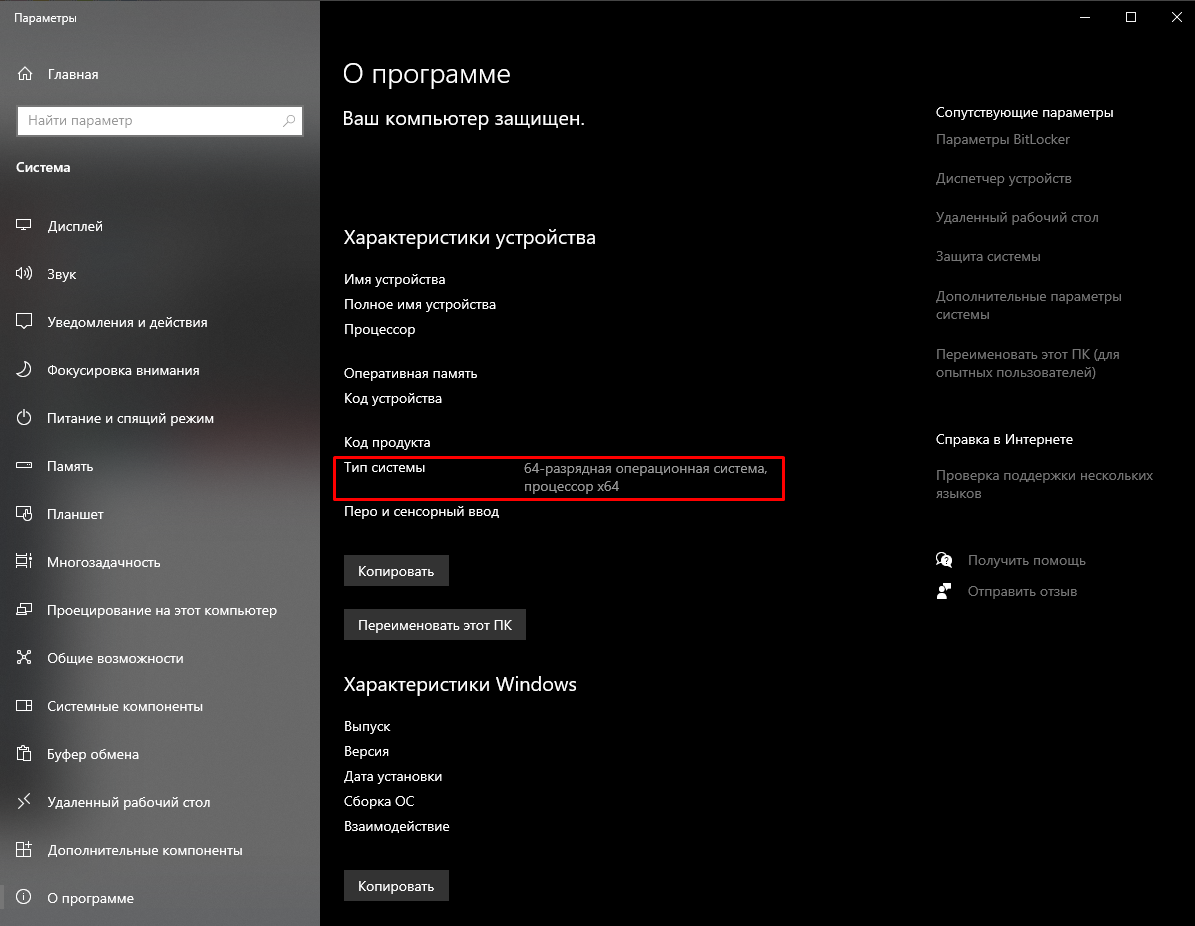1195x926 pixels.
Task: Click Копировать under device characteristics
Action: coord(396,571)
